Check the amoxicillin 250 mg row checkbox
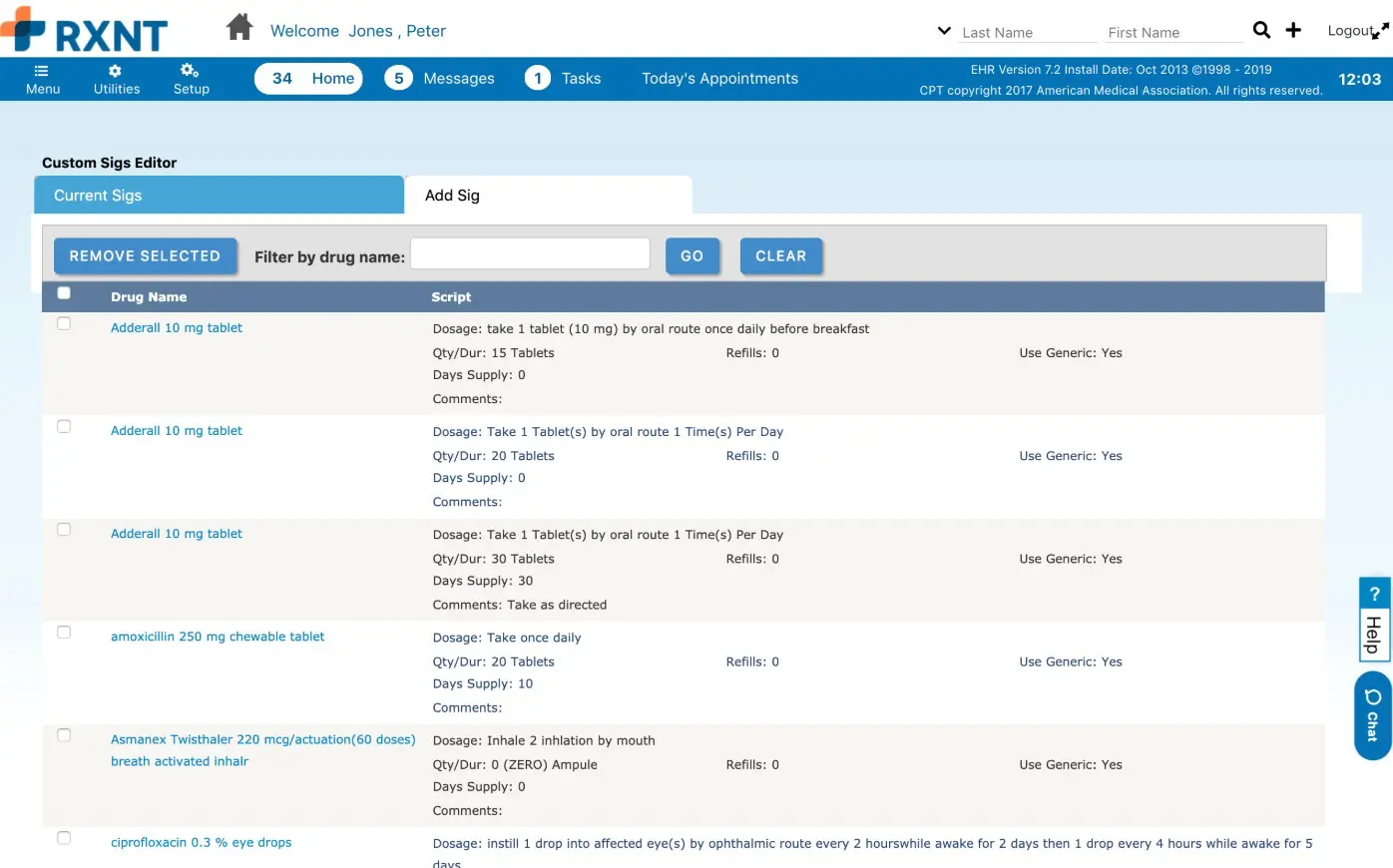This screenshot has height=868, width=1393. click(64, 632)
